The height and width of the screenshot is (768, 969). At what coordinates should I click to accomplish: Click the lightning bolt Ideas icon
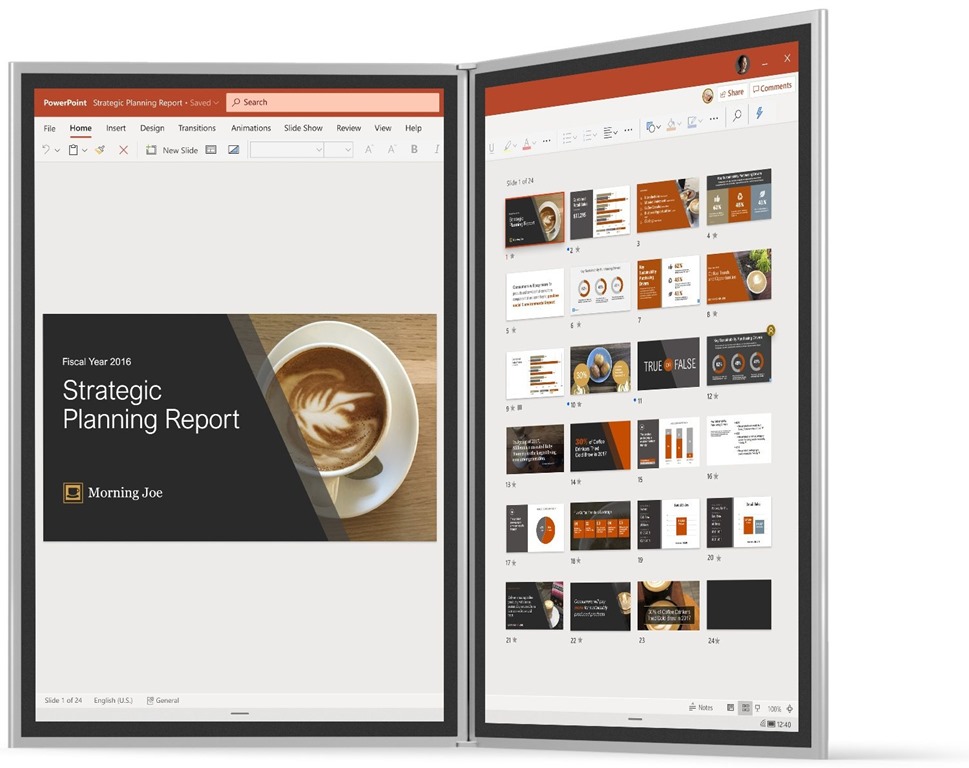(760, 114)
